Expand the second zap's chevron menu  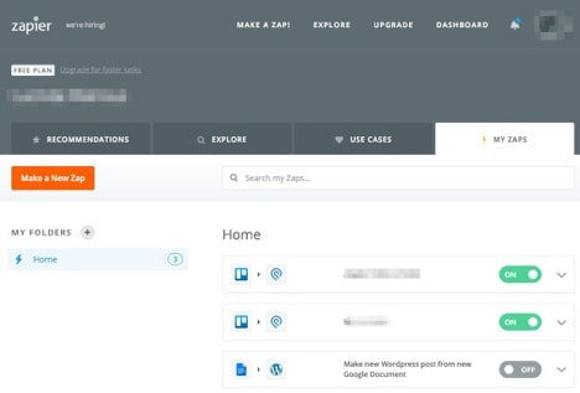pos(561,322)
